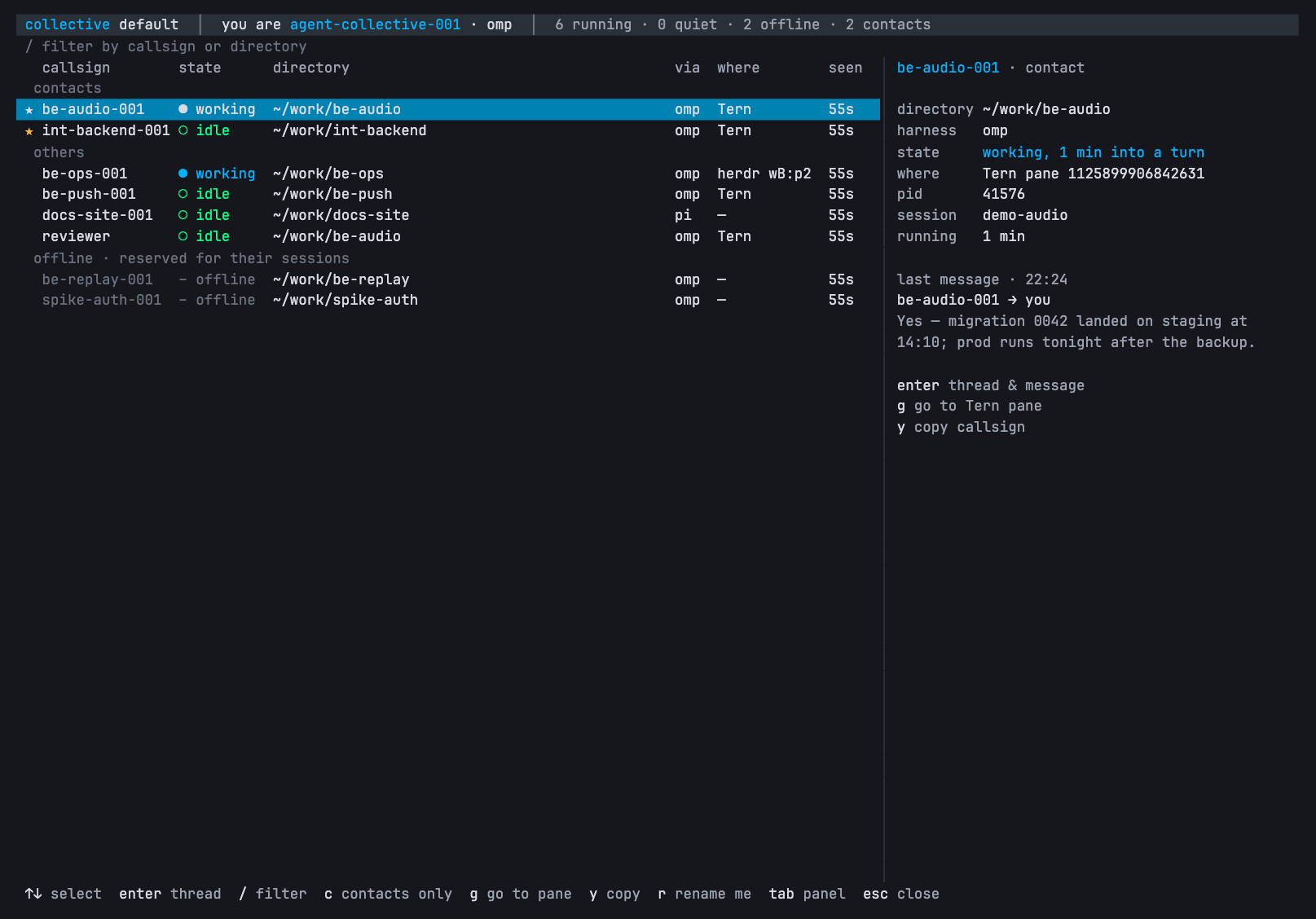The width and height of the screenshot is (1316, 919).
Task: Click the 'seen' column header
Action: (845, 68)
